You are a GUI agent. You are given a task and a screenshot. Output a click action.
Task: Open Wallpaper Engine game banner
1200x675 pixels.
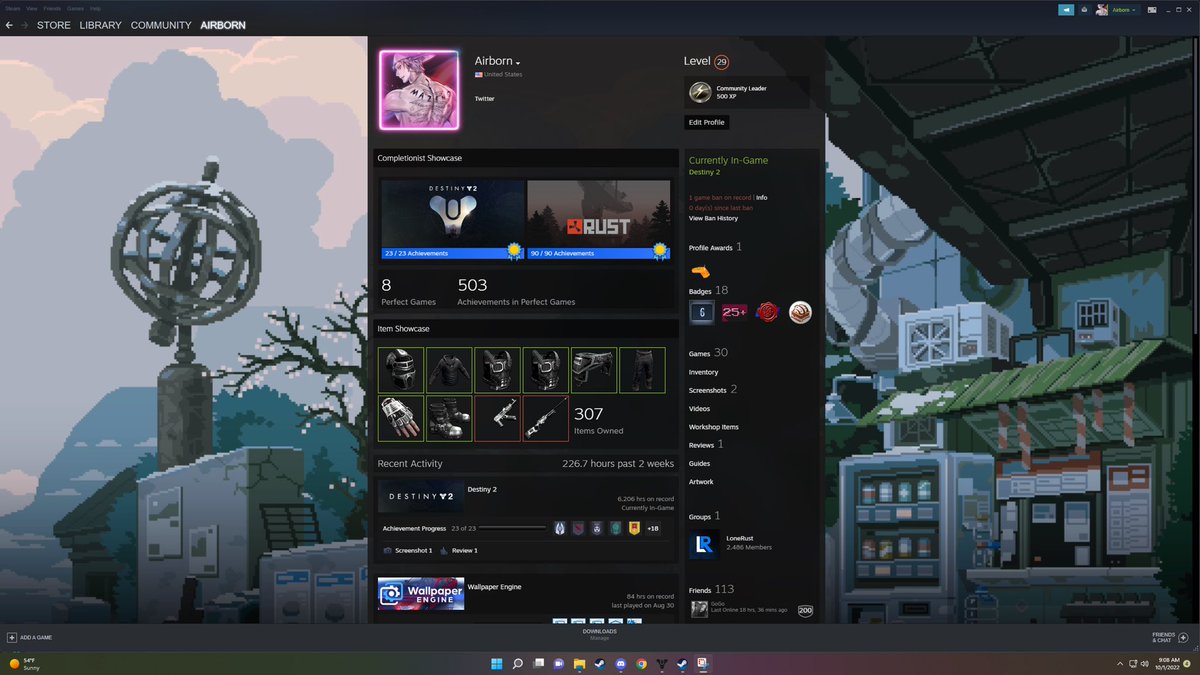(419, 594)
